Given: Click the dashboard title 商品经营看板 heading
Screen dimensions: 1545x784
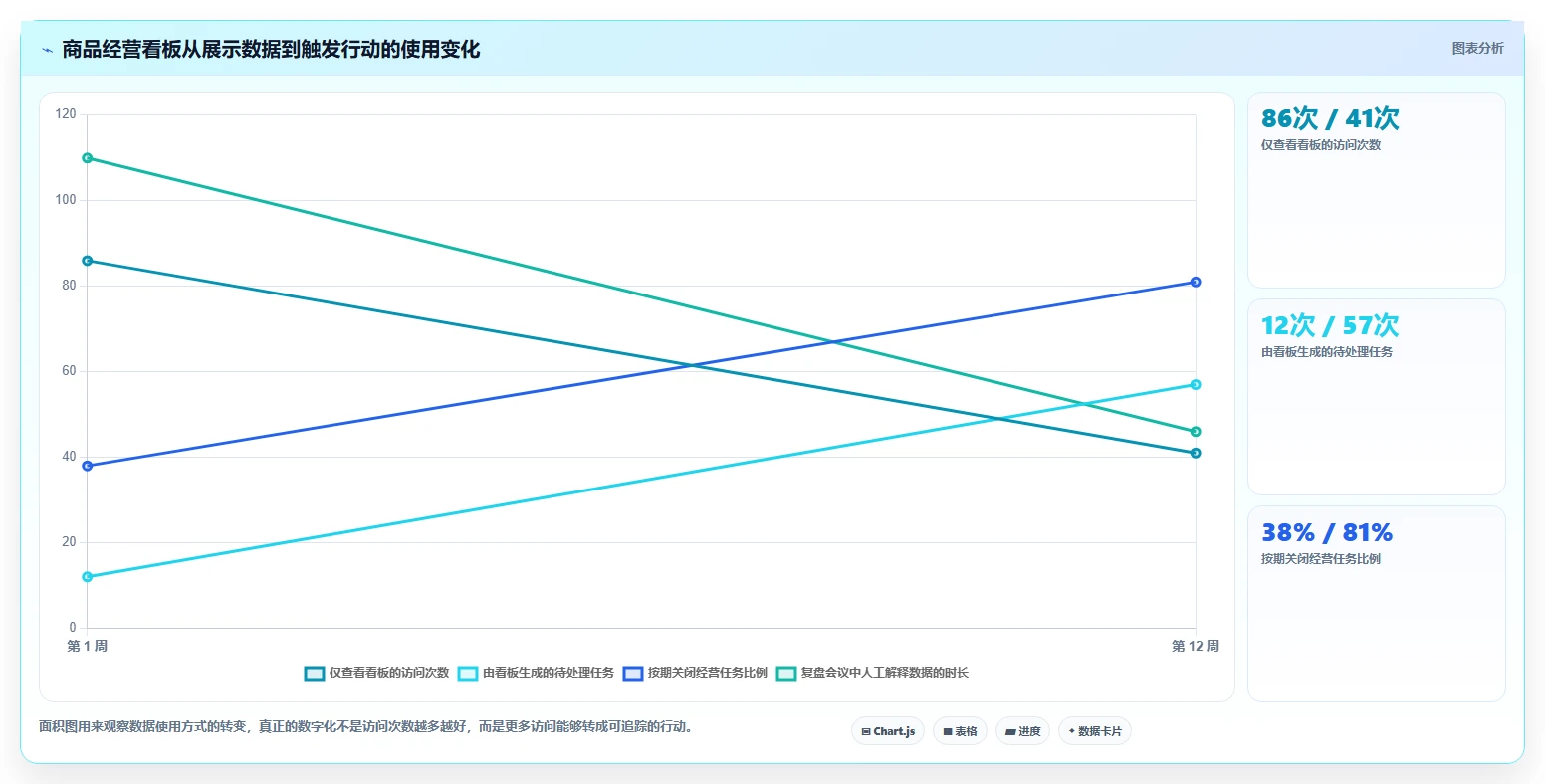Looking at the screenshot, I should [271, 50].
